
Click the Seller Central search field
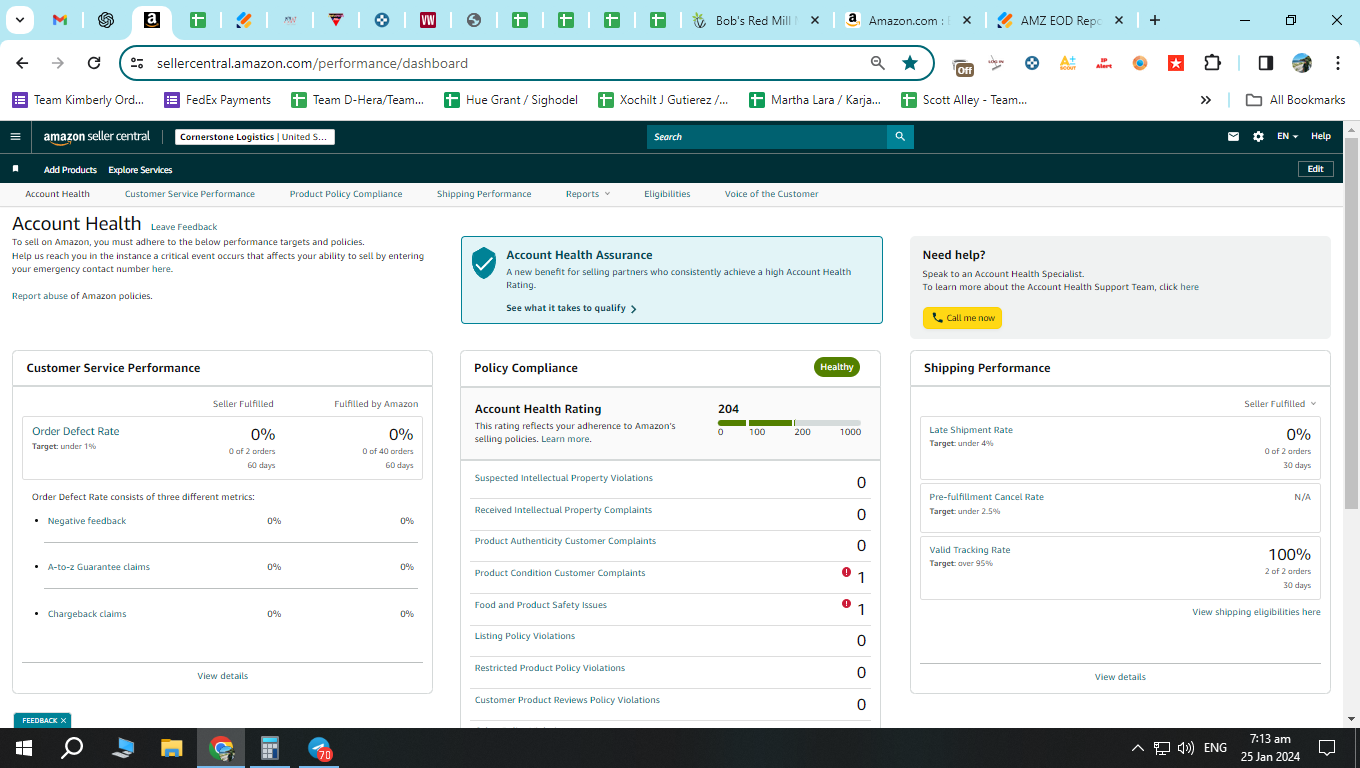click(767, 137)
